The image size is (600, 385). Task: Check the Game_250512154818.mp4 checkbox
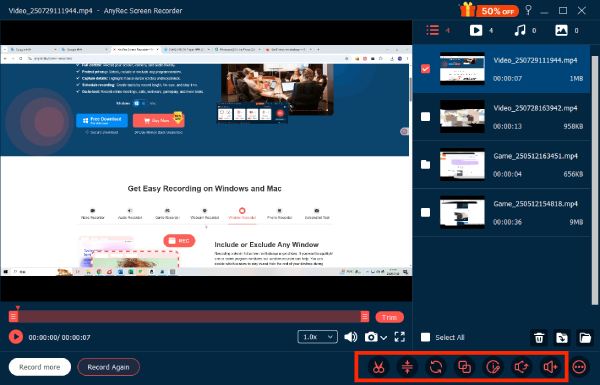point(425,212)
